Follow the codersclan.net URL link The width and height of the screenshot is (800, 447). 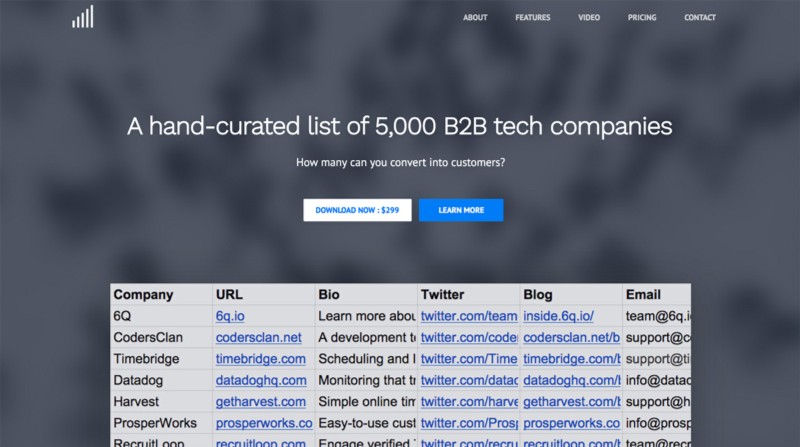point(258,338)
